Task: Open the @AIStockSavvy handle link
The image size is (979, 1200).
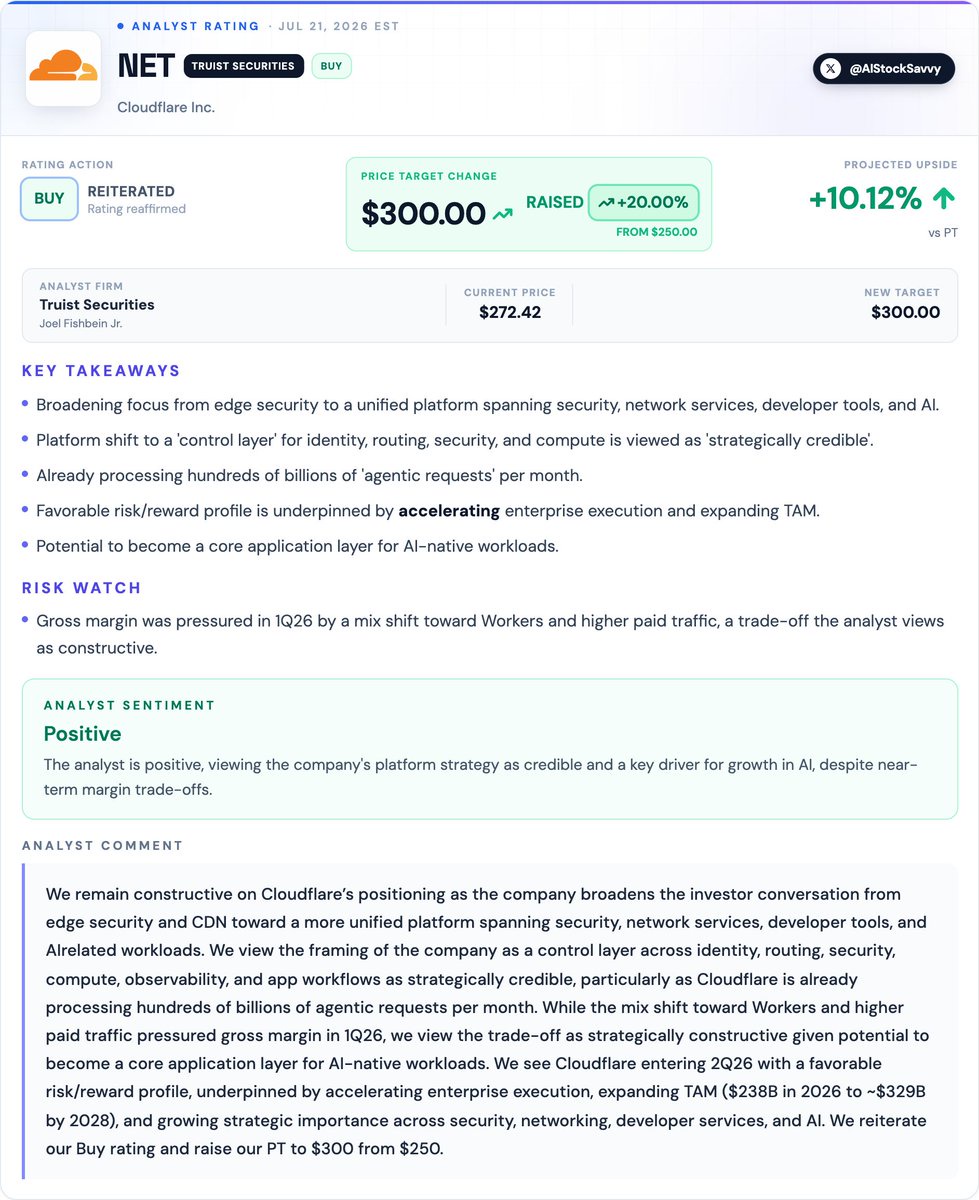Action: coord(884,69)
